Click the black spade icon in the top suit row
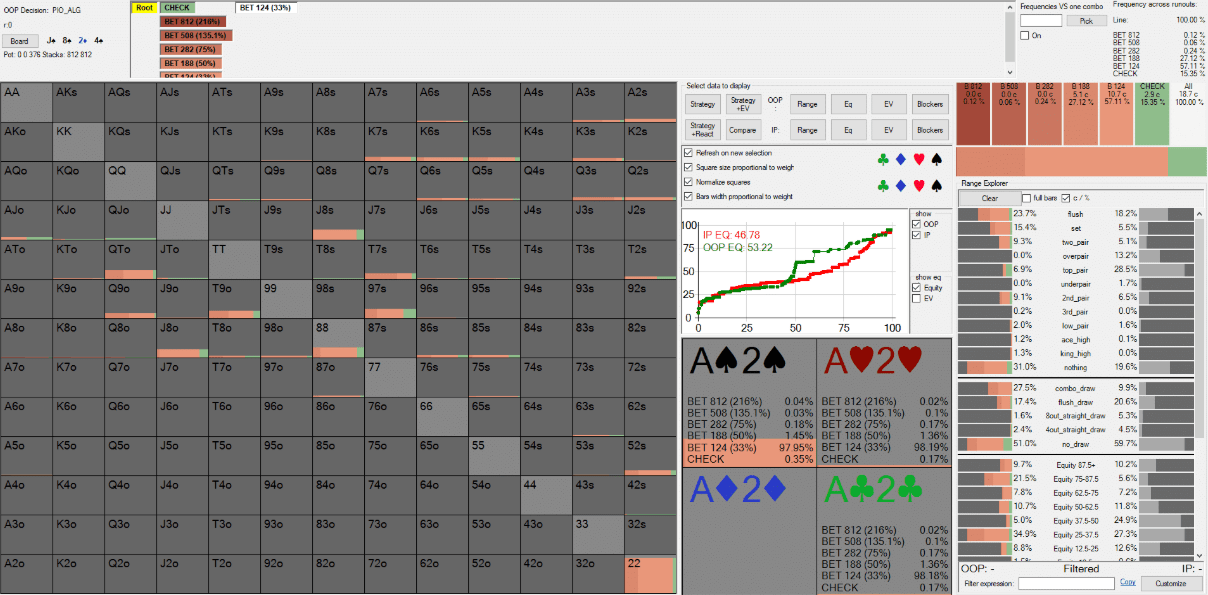Image resolution: width=1208 pixels, height=595 pixels. [938, 157]
